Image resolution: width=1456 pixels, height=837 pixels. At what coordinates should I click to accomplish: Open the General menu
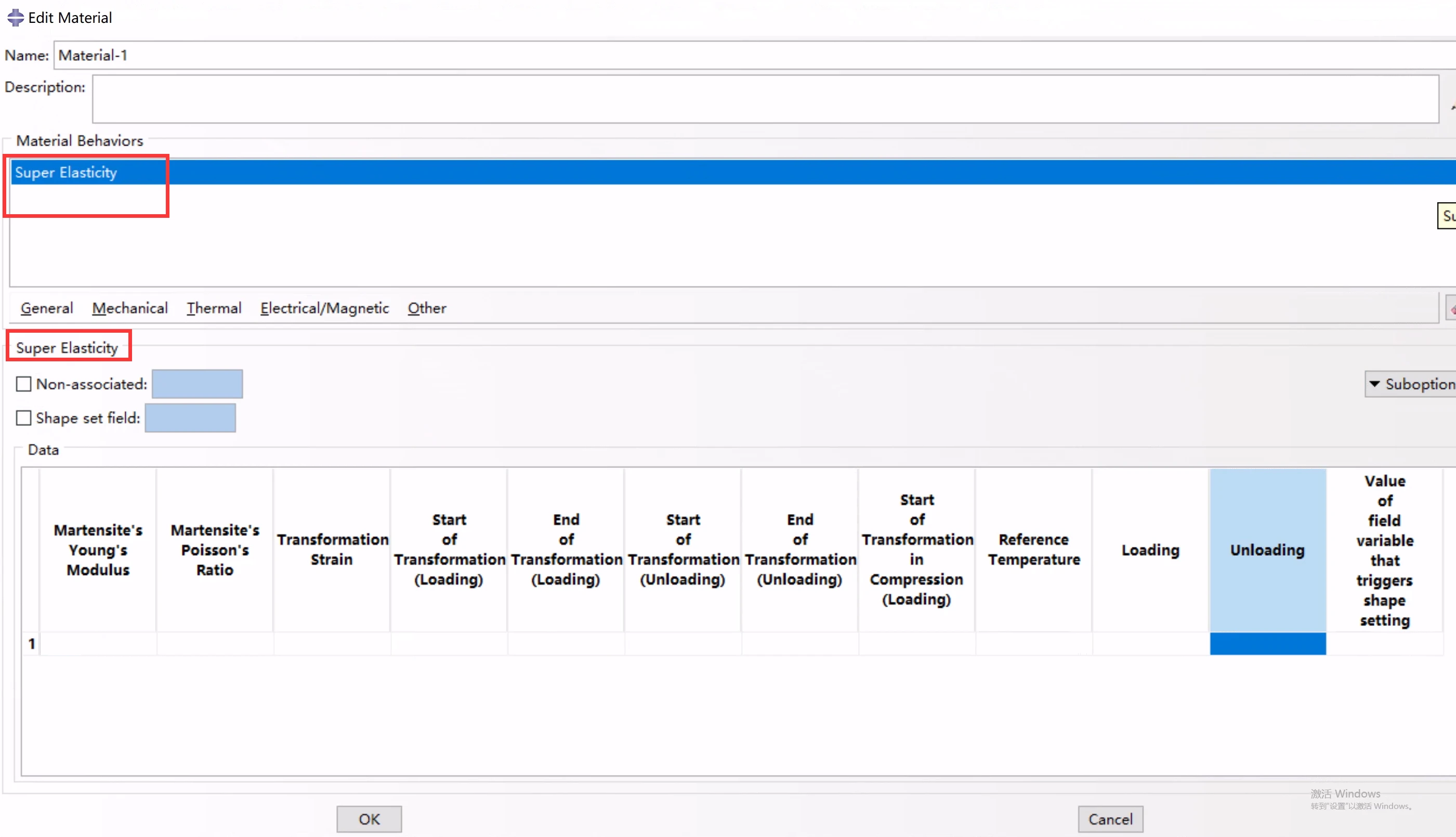[x=47, y=308]
